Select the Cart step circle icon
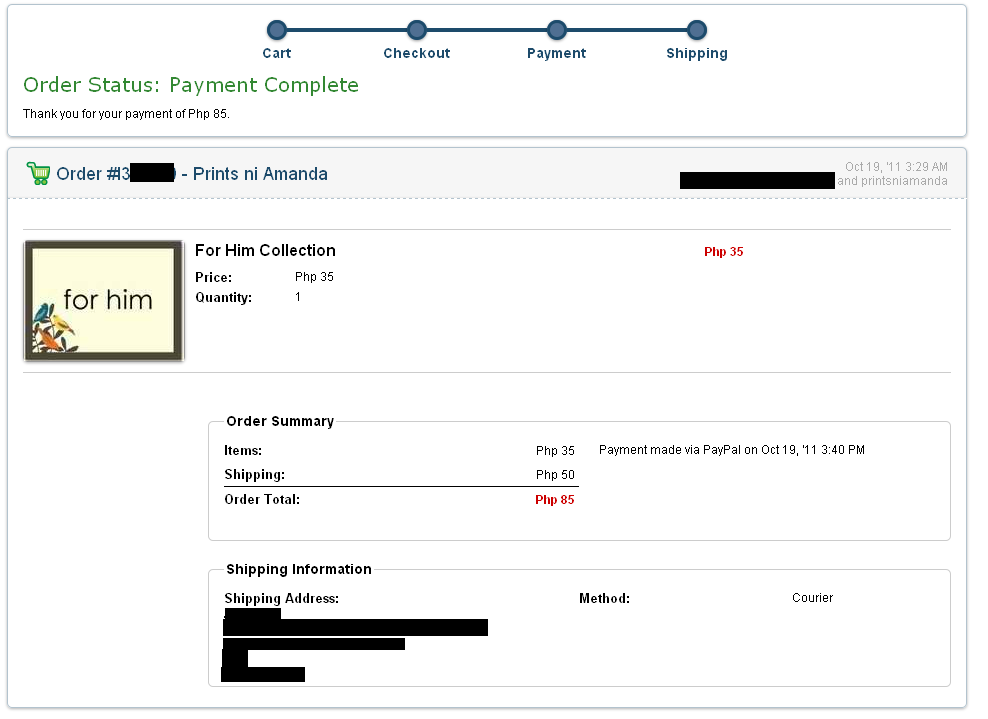This screenshot has width=988, height=719. coord(276,29)
